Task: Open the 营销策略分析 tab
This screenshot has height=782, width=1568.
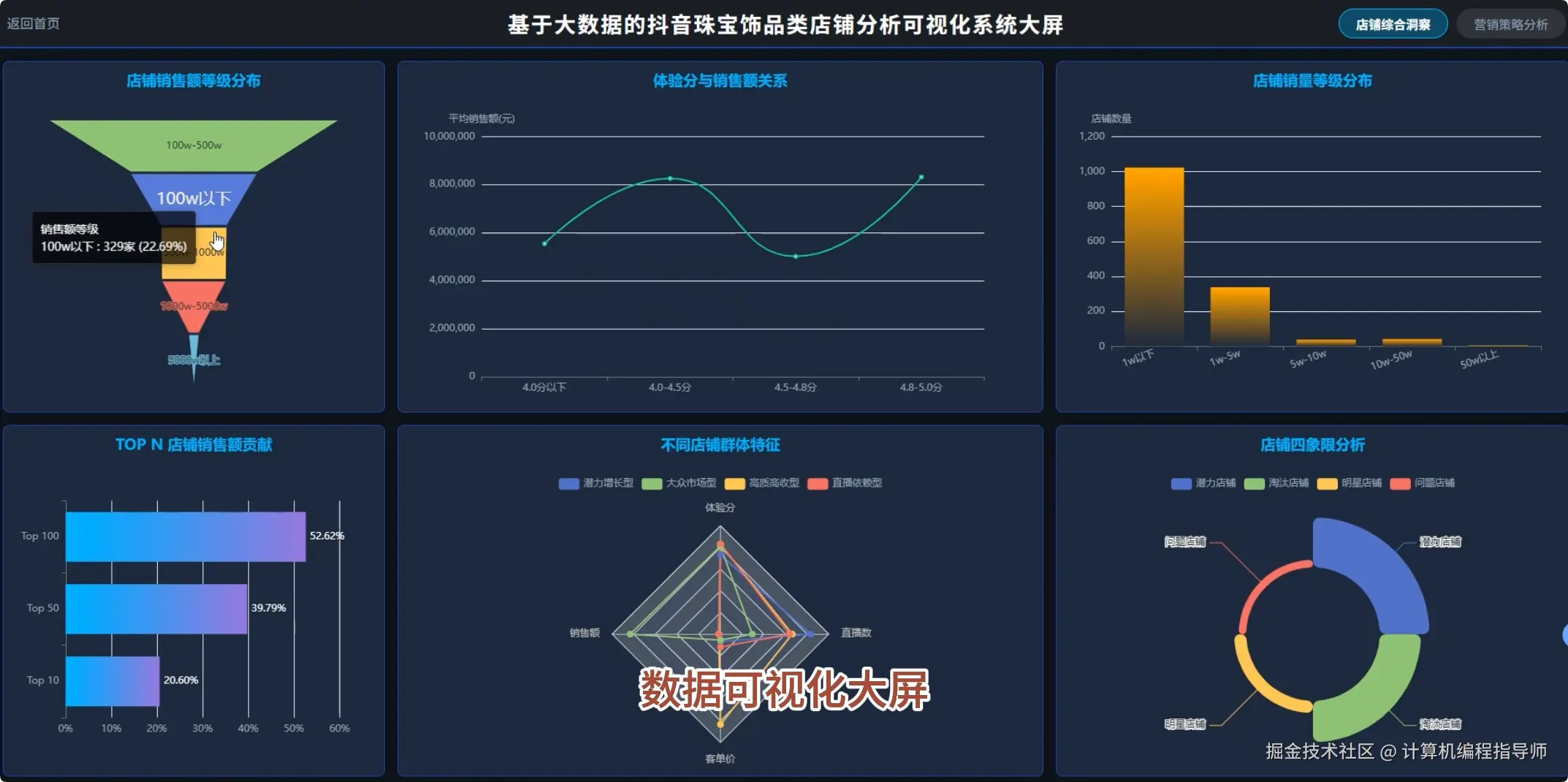Action: click(1510, 24)
